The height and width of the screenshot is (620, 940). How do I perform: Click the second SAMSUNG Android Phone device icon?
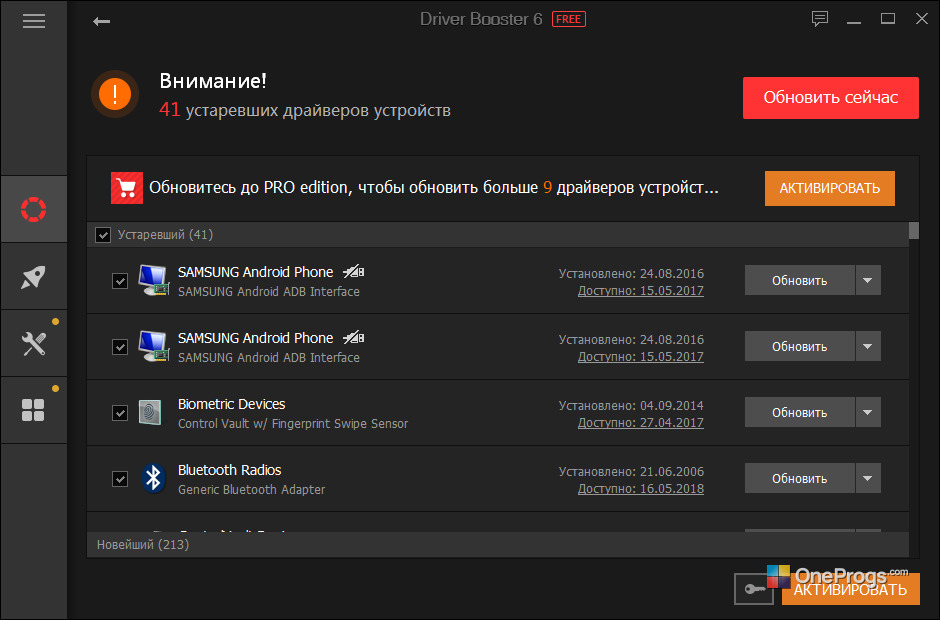(153, 346)
